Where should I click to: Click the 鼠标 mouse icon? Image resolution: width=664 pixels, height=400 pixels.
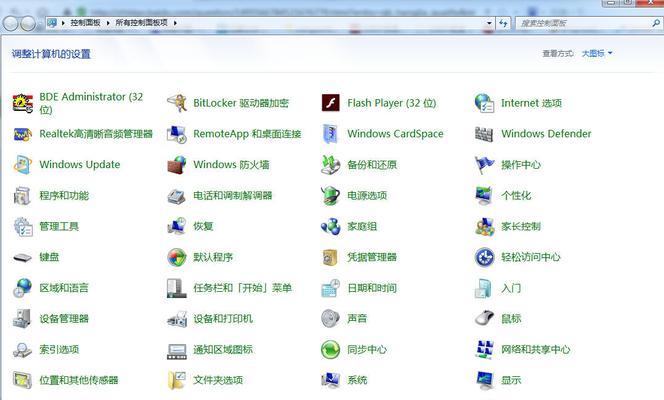[484, 318]
